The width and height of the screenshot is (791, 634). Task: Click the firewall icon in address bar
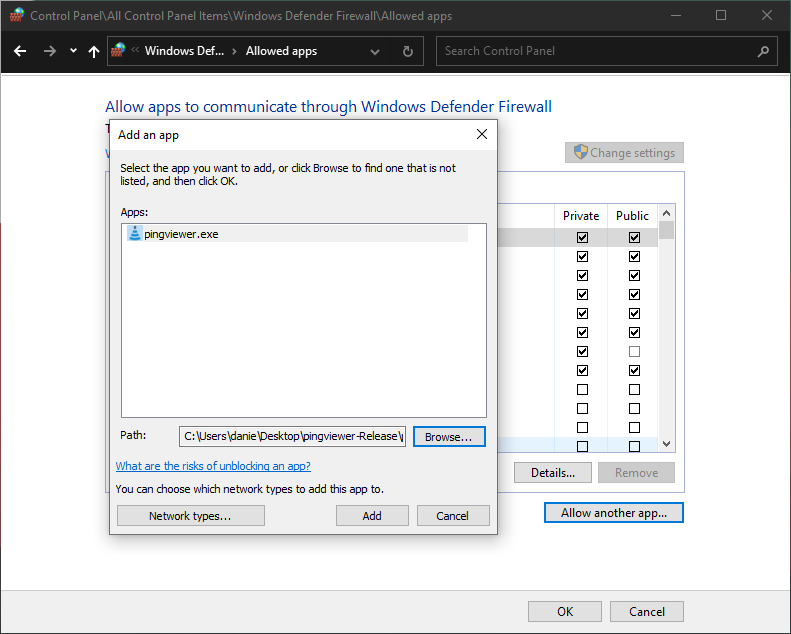(x=119, y=50)
